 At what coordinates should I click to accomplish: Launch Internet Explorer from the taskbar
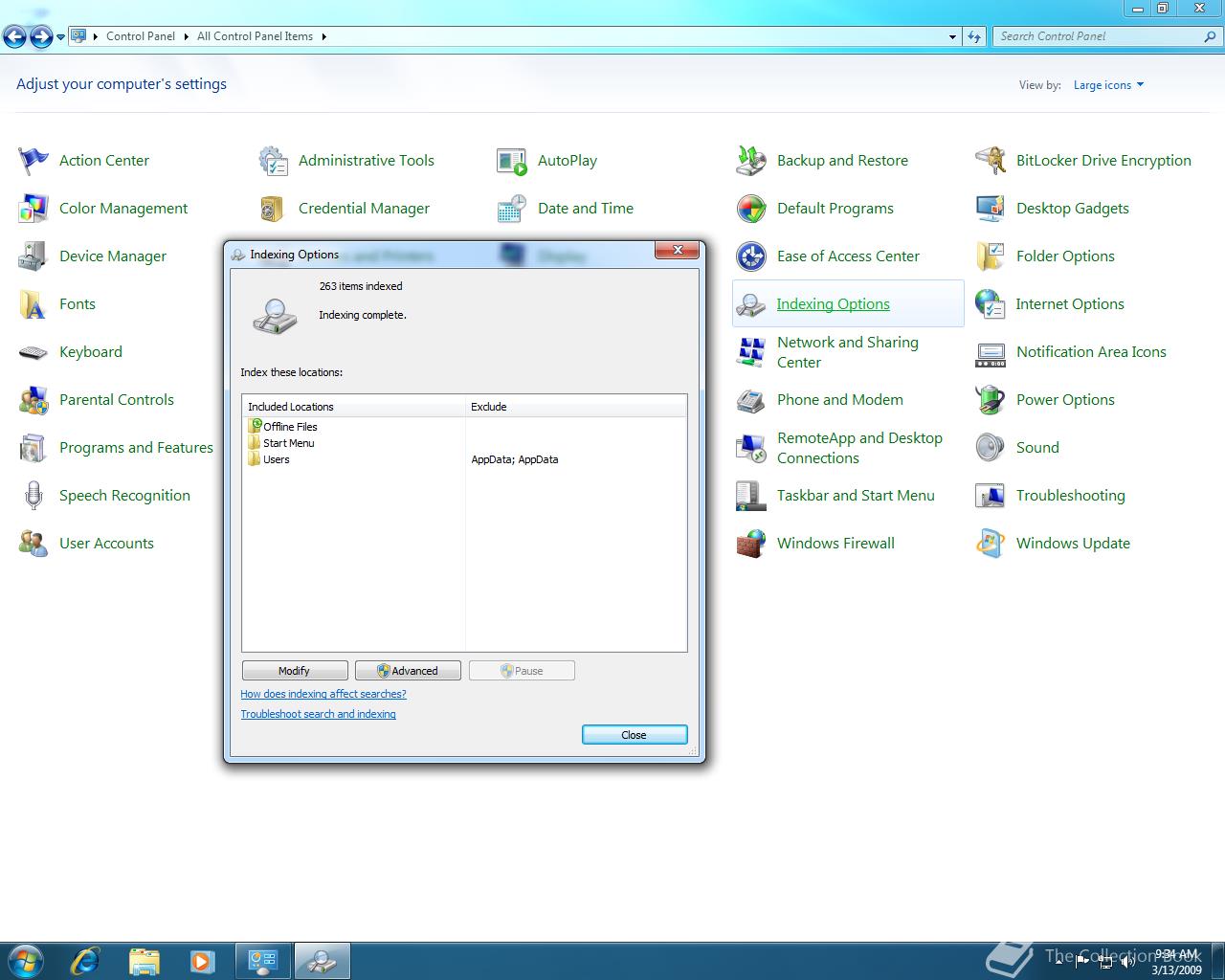85,961
